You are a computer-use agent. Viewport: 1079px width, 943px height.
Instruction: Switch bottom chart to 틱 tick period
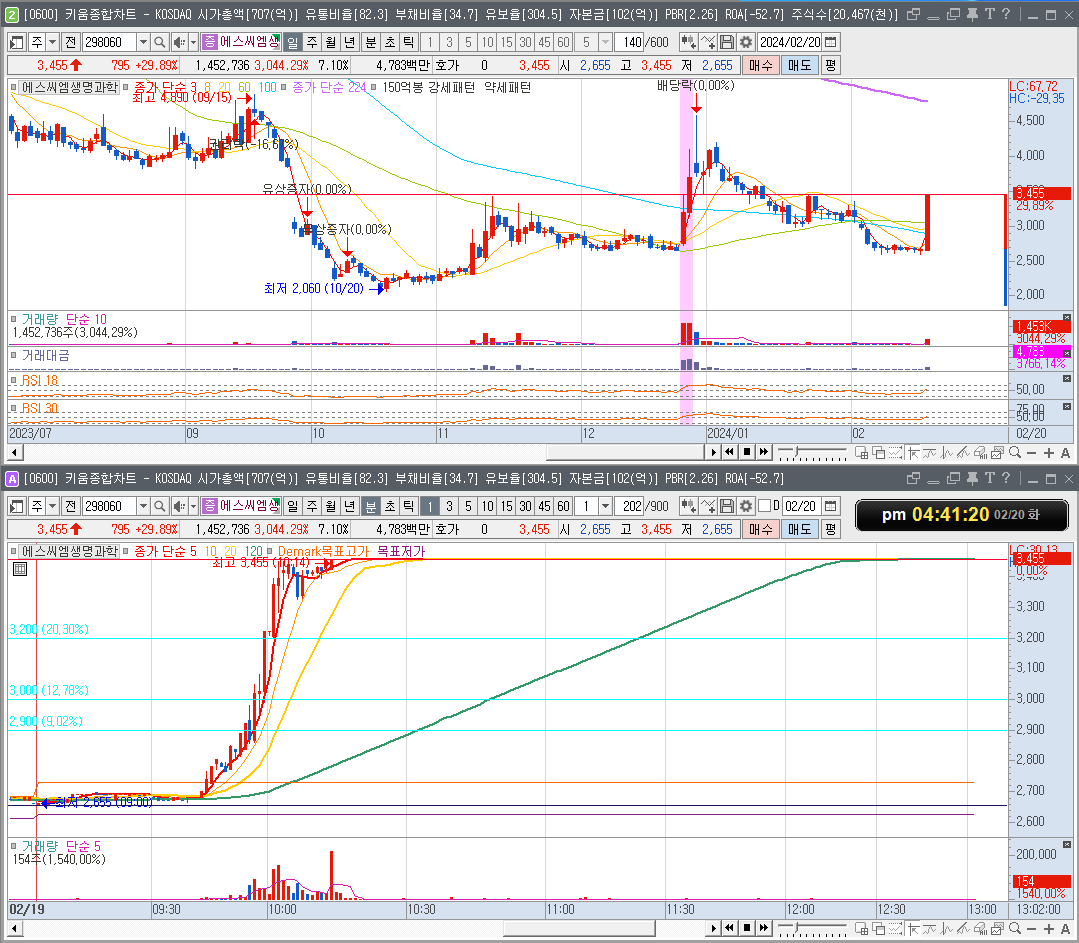coord(409,507)
